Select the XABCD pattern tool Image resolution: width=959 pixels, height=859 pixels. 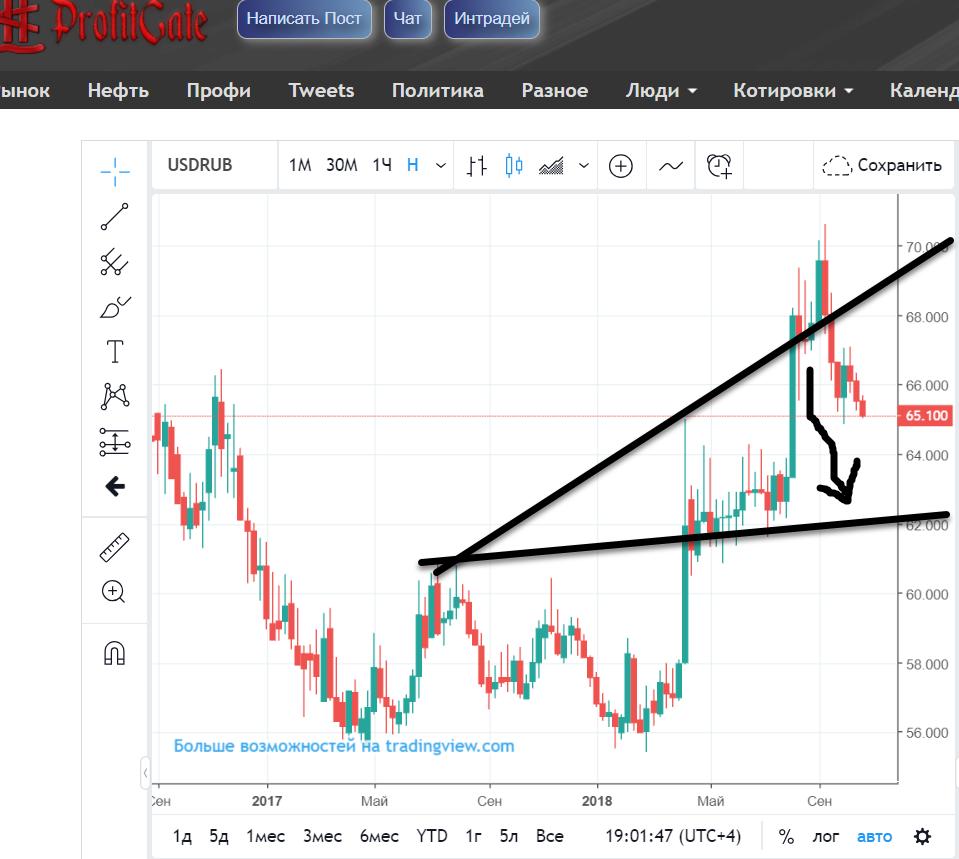tap(115, 396)
